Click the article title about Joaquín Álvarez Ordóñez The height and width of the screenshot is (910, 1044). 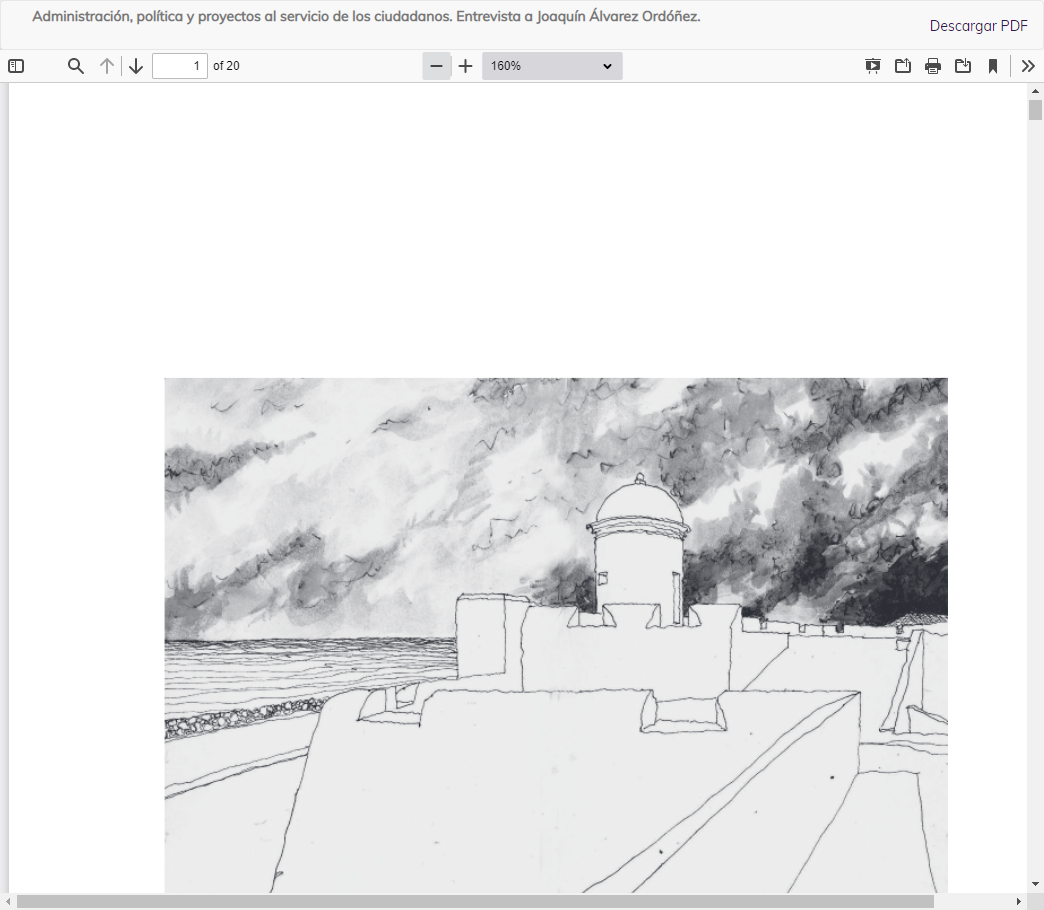tap(366, 17)
